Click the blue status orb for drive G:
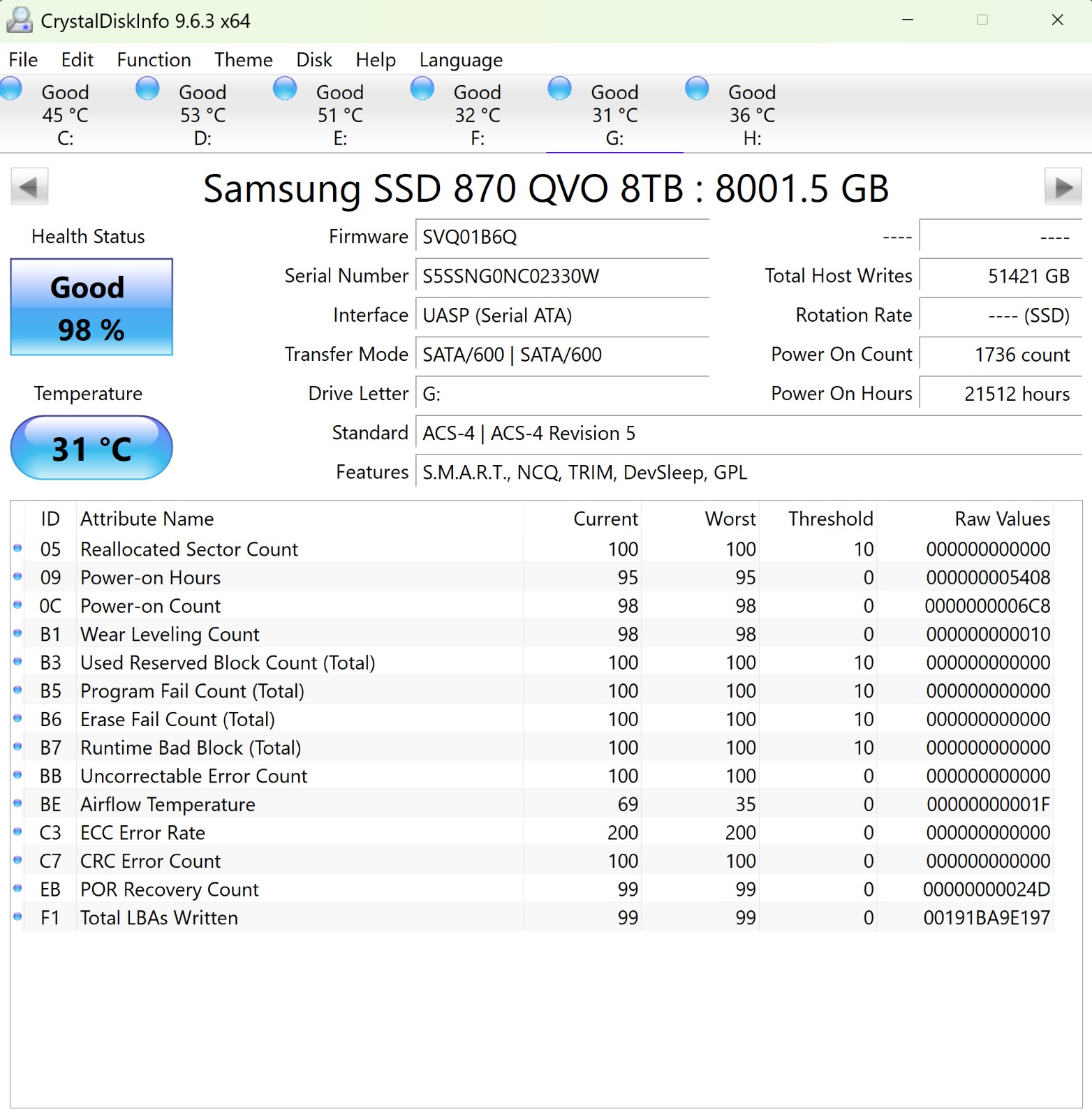 pos(560,89)
